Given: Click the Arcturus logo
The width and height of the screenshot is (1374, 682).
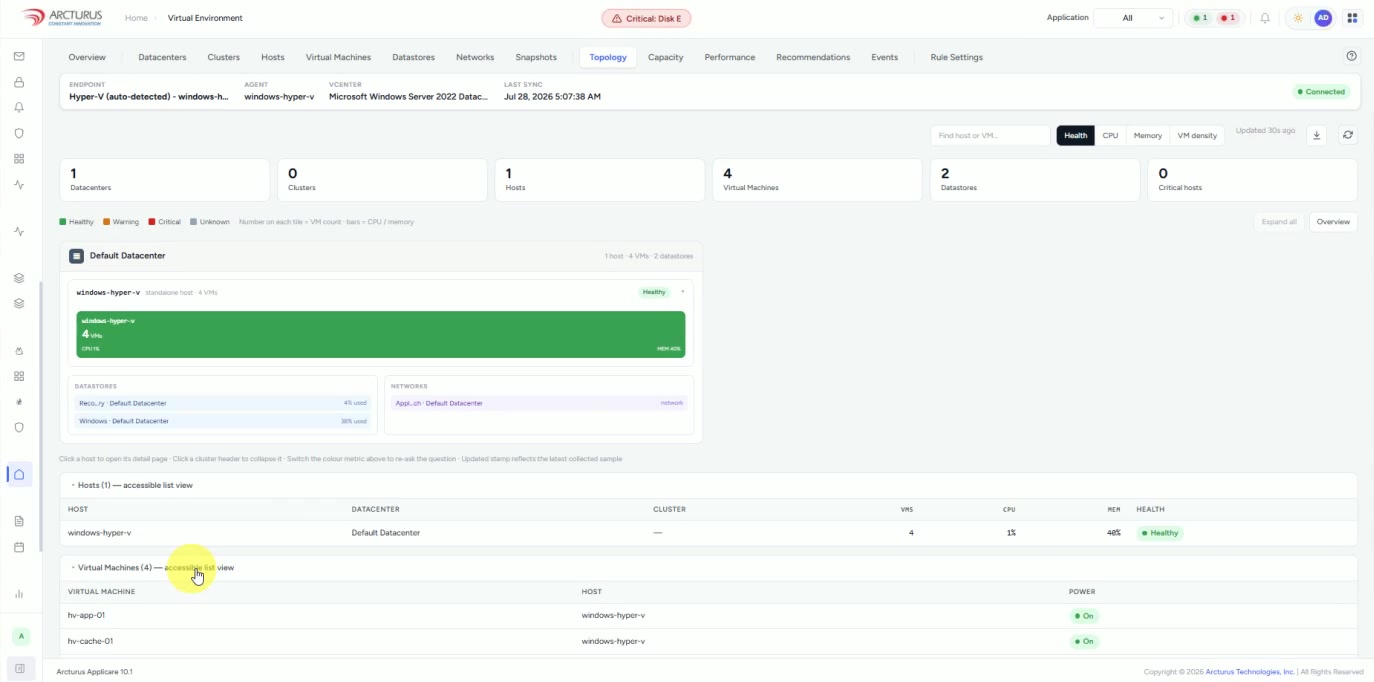Looking at the screenshot, I should click(x=60, y=18).
